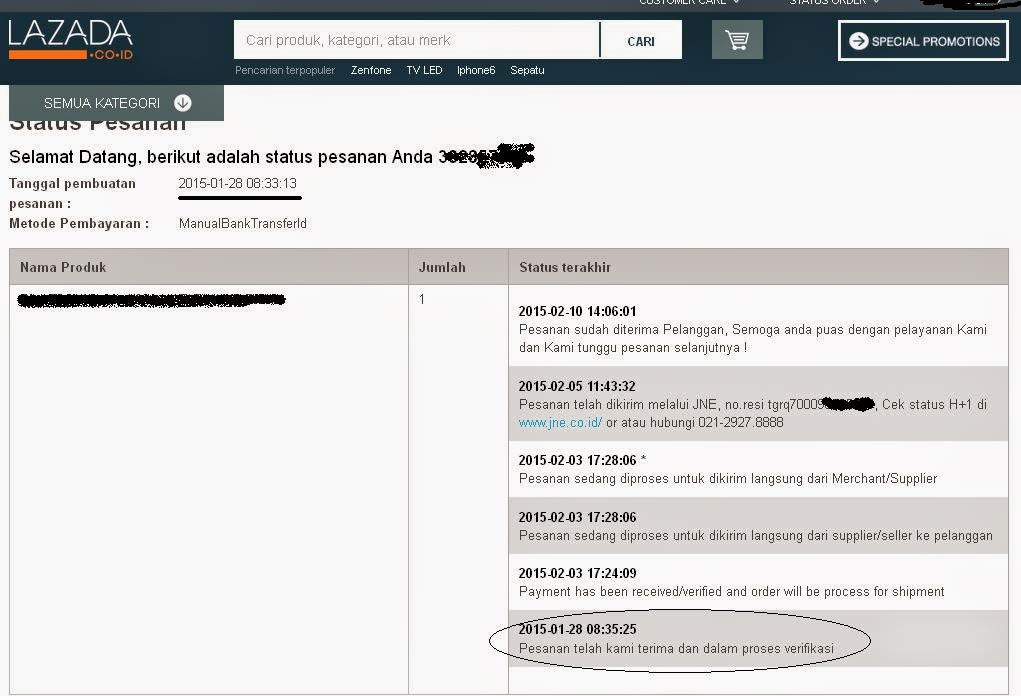Click the down-arrow icon beside Semua Kategori
Screen dimensions: 1021x696
183,103
